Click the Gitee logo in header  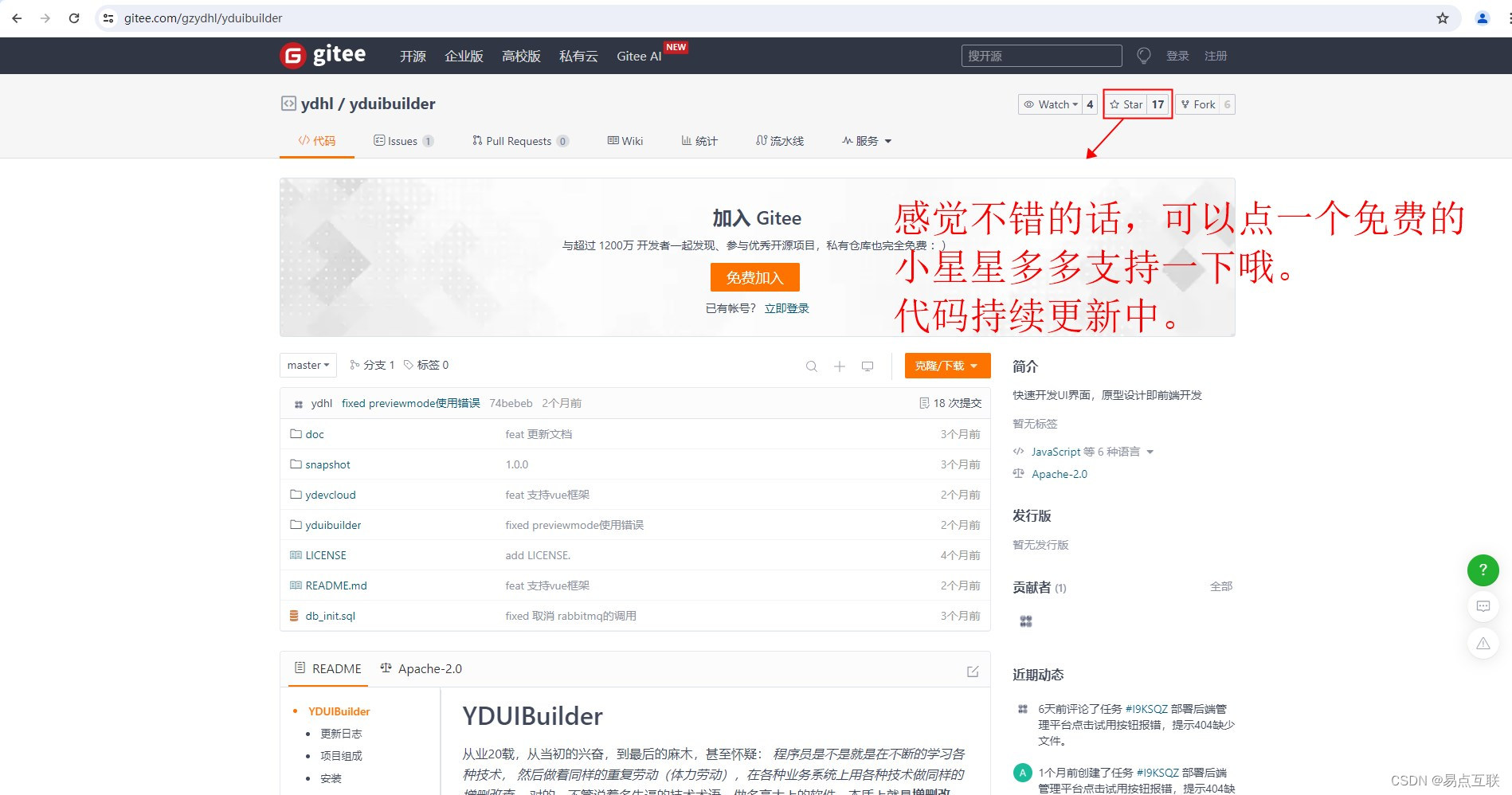point(323,55)
